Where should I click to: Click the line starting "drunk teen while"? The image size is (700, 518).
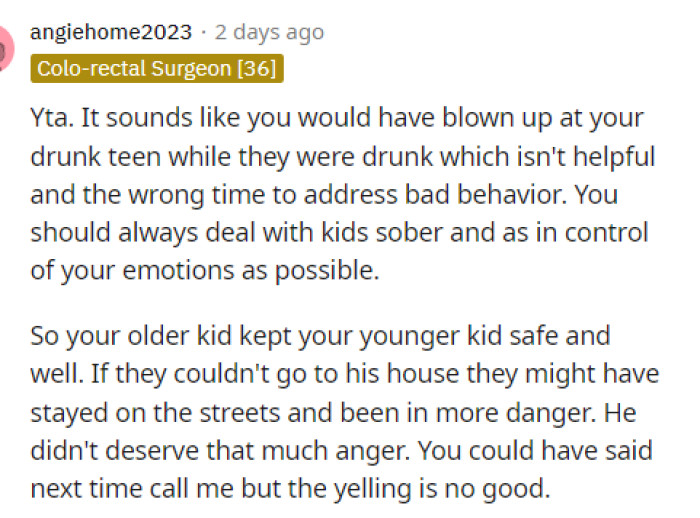click(342, 156)
